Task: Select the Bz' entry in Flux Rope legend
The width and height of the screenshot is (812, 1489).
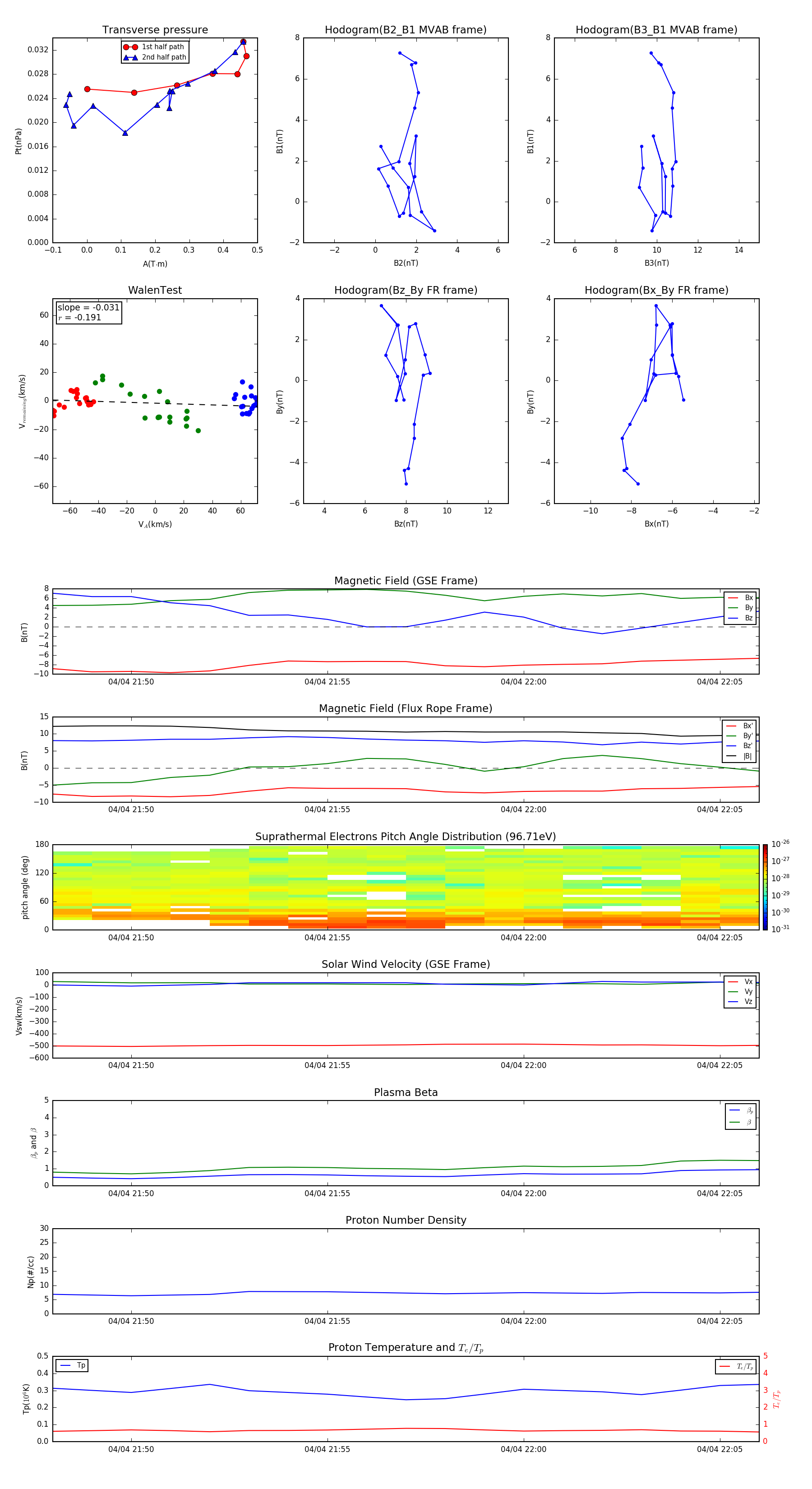Action: tap(739, 746)
